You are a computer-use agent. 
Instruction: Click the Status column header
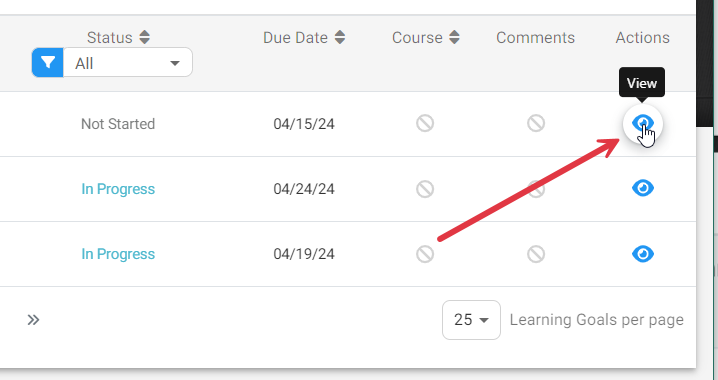(x=109, y=38)
